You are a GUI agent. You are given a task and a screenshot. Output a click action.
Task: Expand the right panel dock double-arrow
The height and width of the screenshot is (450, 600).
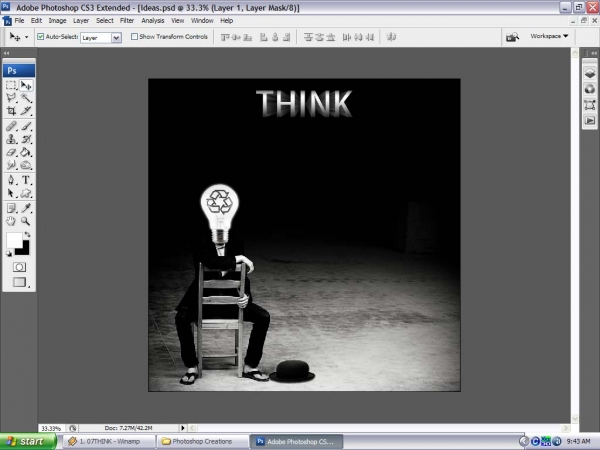(593, 53)
